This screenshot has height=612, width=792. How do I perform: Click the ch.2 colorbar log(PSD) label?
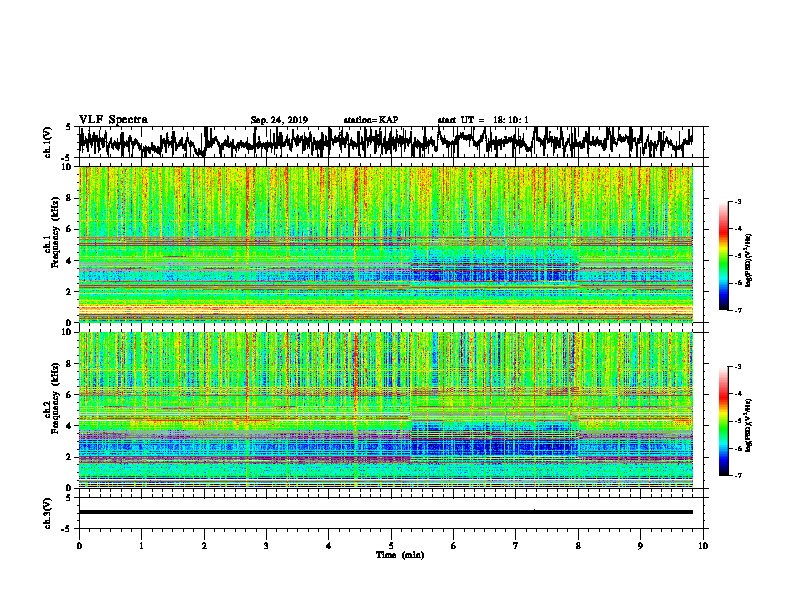pos(749,425)
